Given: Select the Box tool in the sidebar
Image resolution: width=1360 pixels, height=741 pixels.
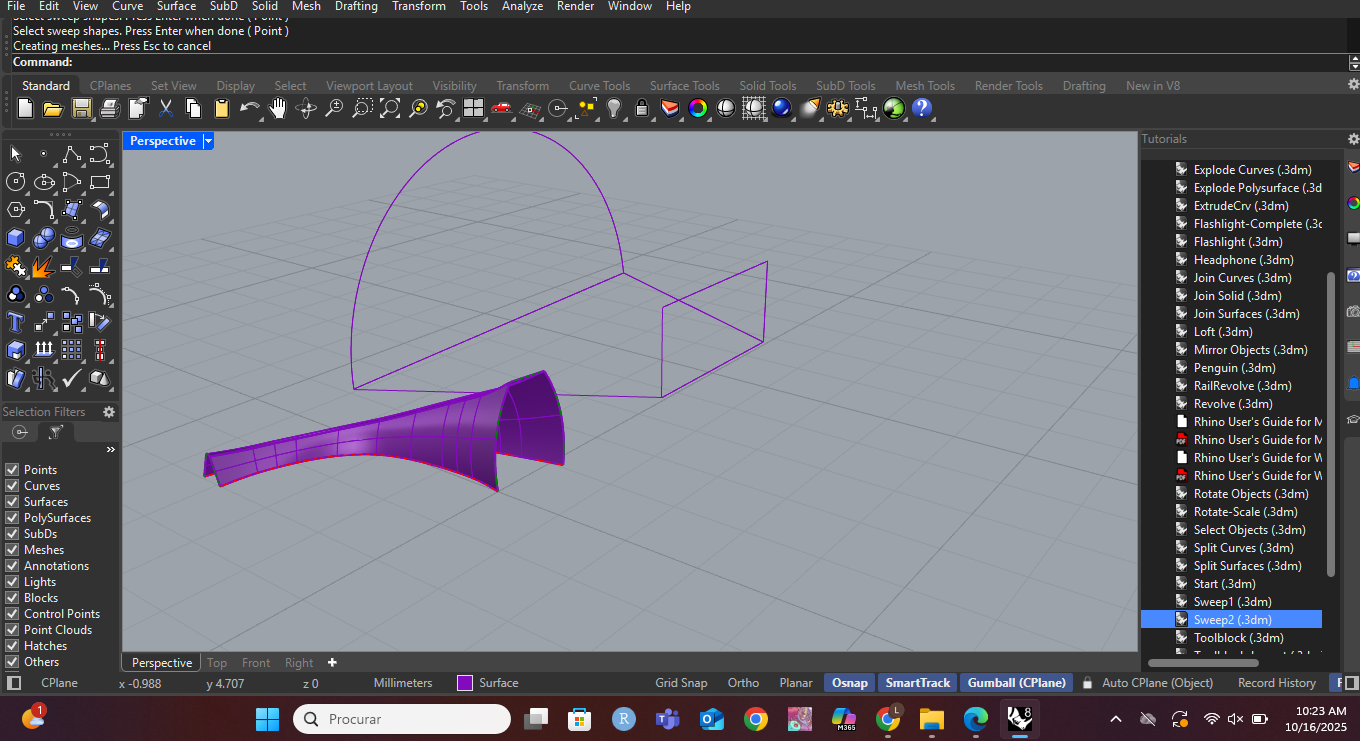Looking at the screenshot, I should pos(16,237).
